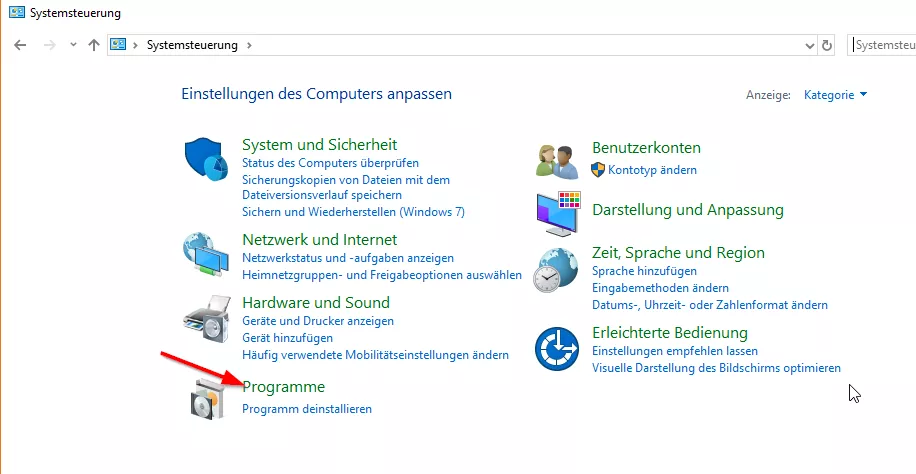
Task: Go back with the back arrow
Action: tap(20, 45)
